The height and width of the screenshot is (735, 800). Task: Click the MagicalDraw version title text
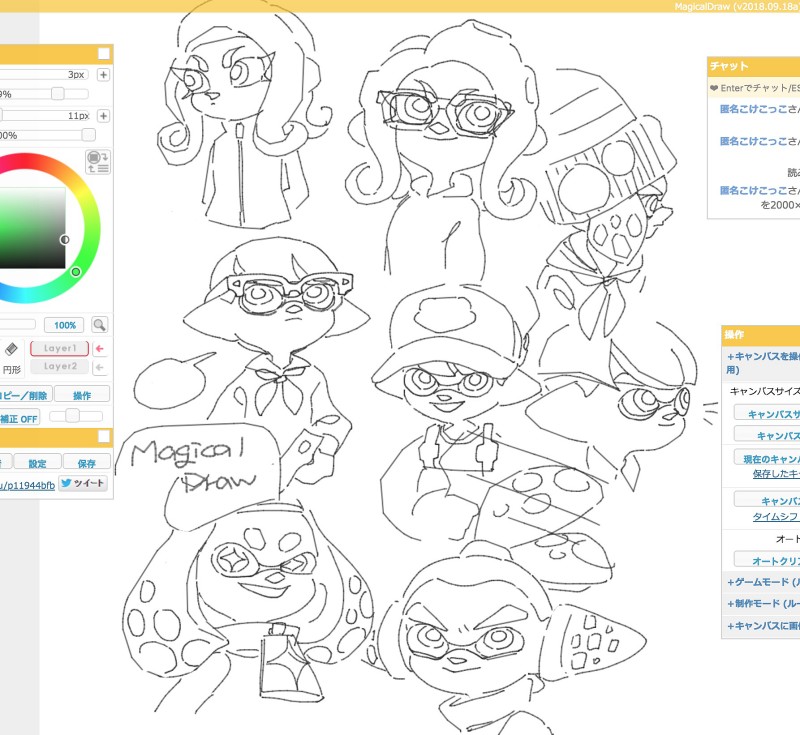(x=737, y=7)
